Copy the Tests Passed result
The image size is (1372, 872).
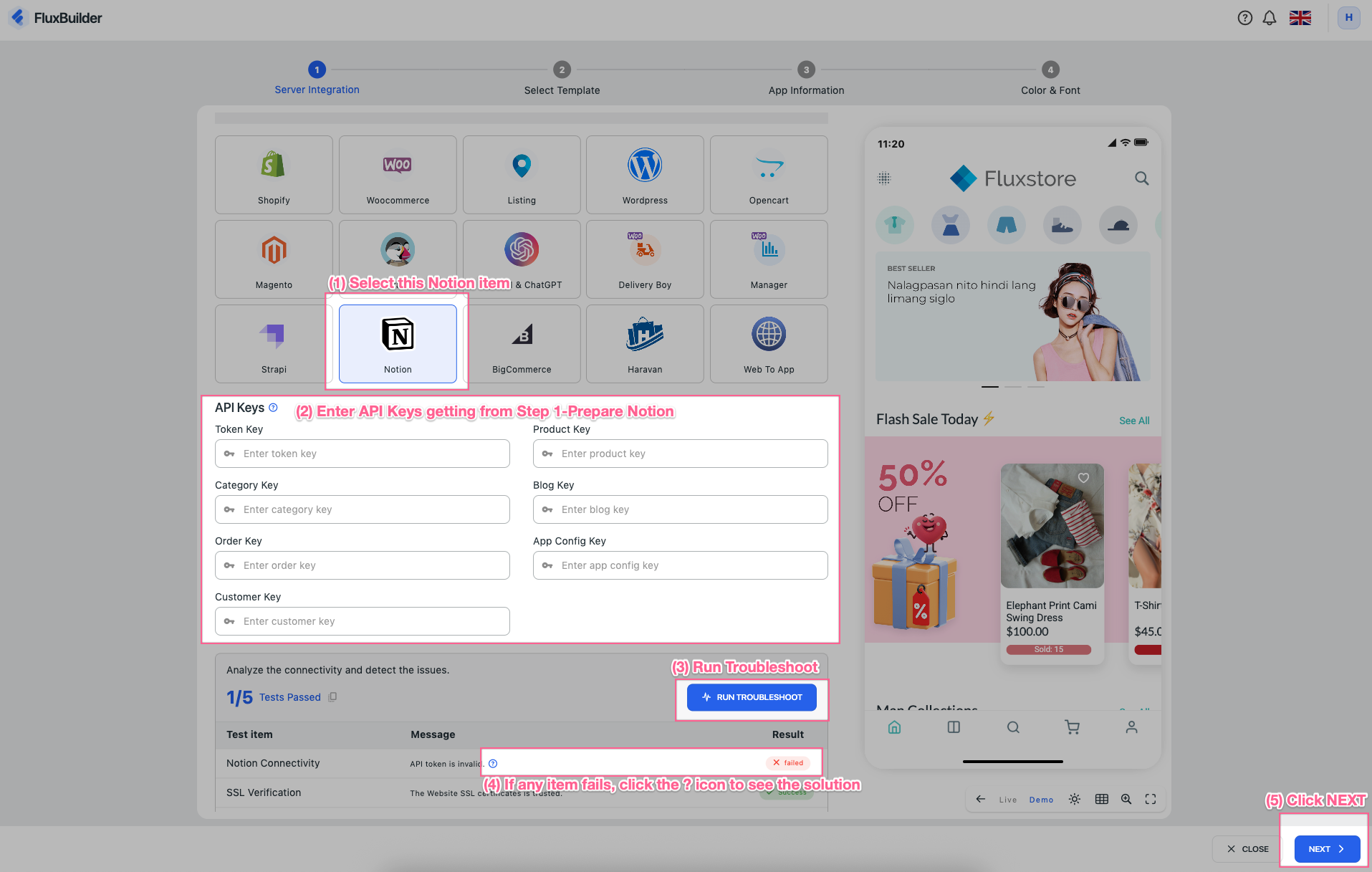pyautogui.click(x=332, y=697)
